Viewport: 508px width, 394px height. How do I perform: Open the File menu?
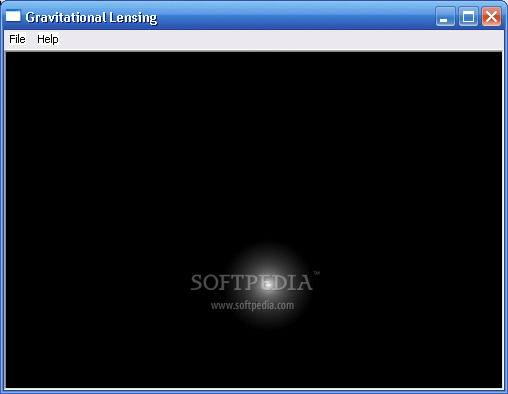(x=17, y=39)
